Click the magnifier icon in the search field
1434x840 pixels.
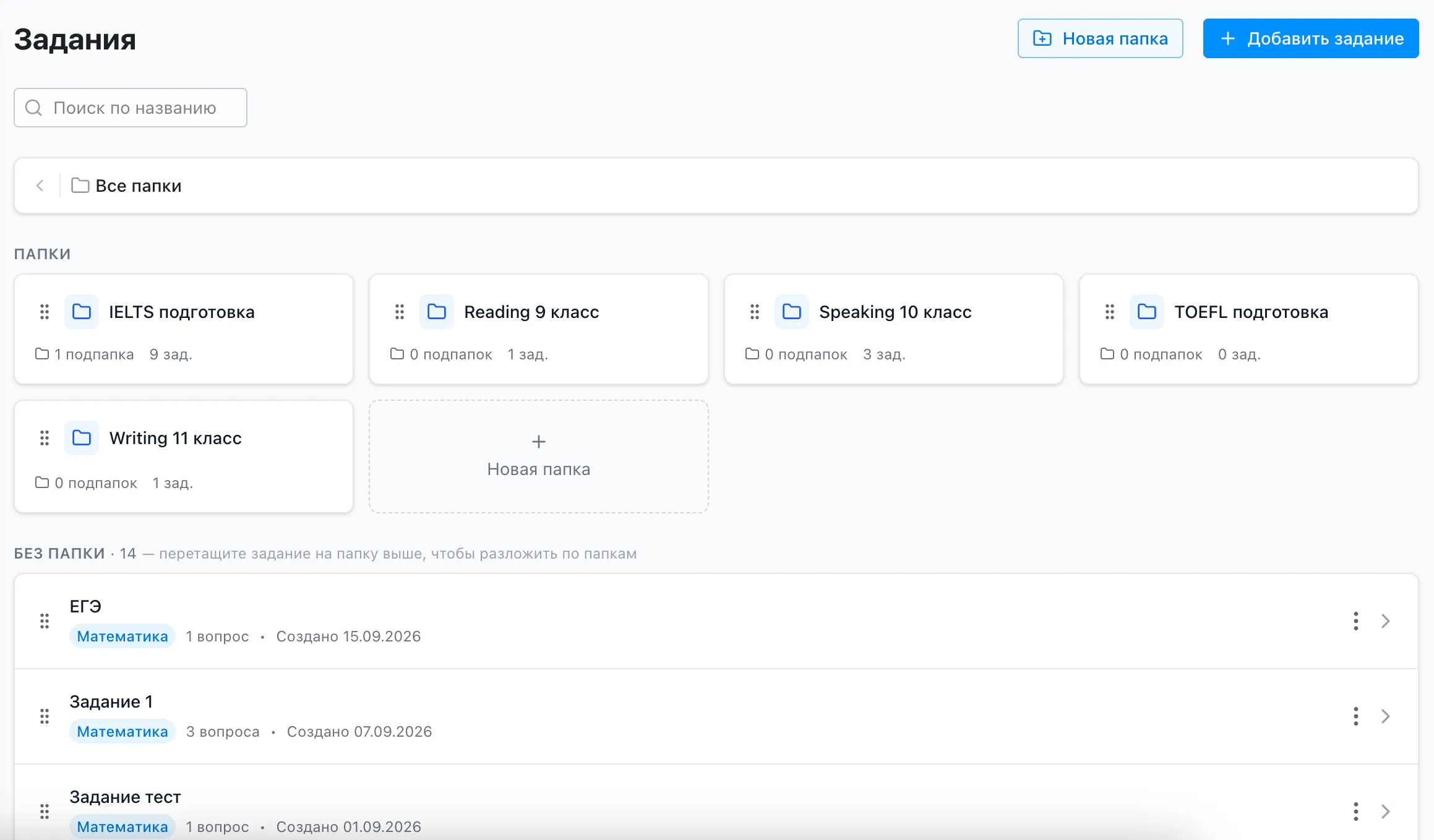coord(33,108)
